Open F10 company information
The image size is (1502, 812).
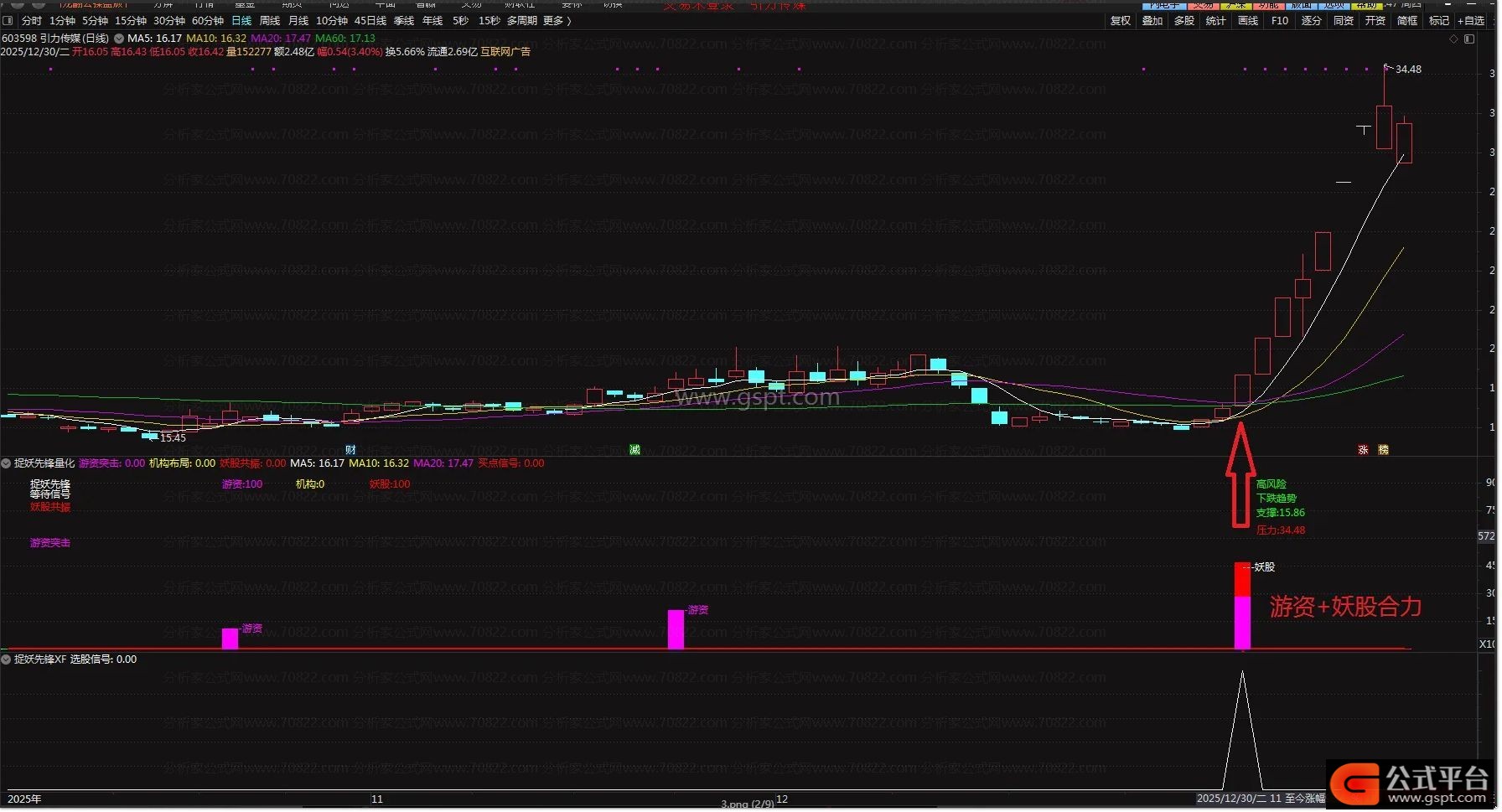(1279, 20)
